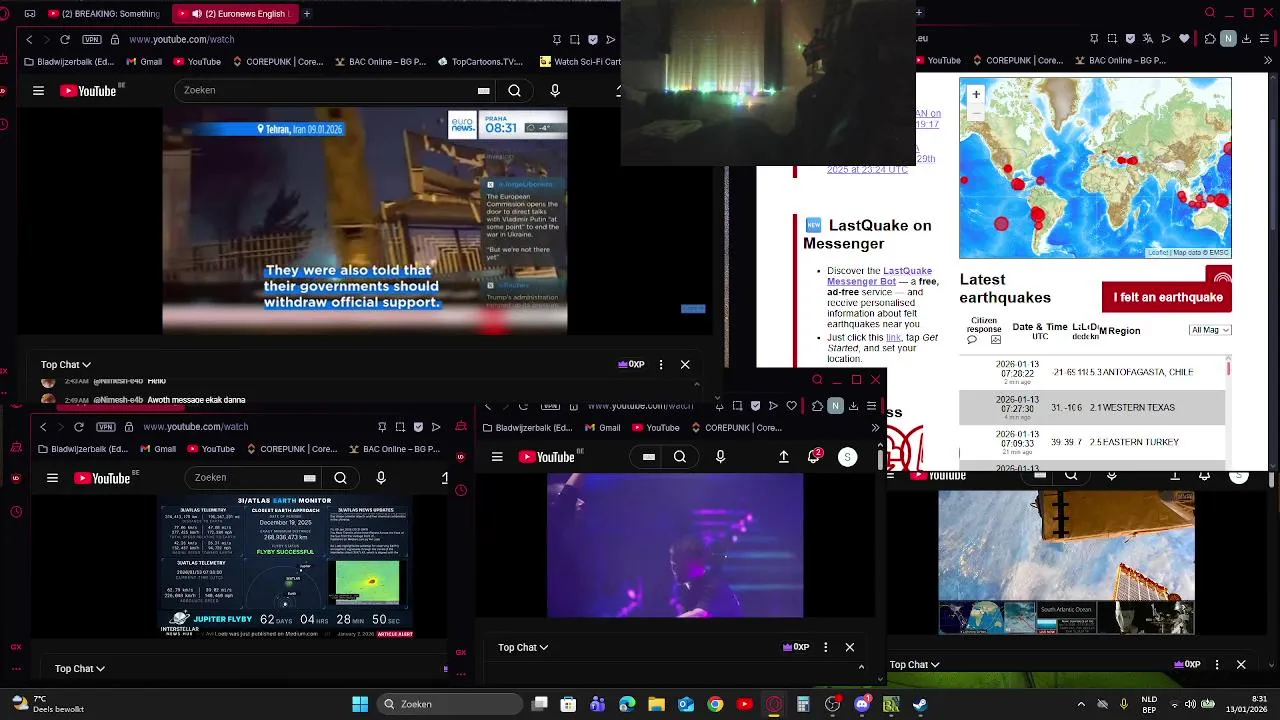Open COREPUNK bookmark in 3I/ATLAS window
This screenshot has width=1280, height=720.
tap(292, 450)
